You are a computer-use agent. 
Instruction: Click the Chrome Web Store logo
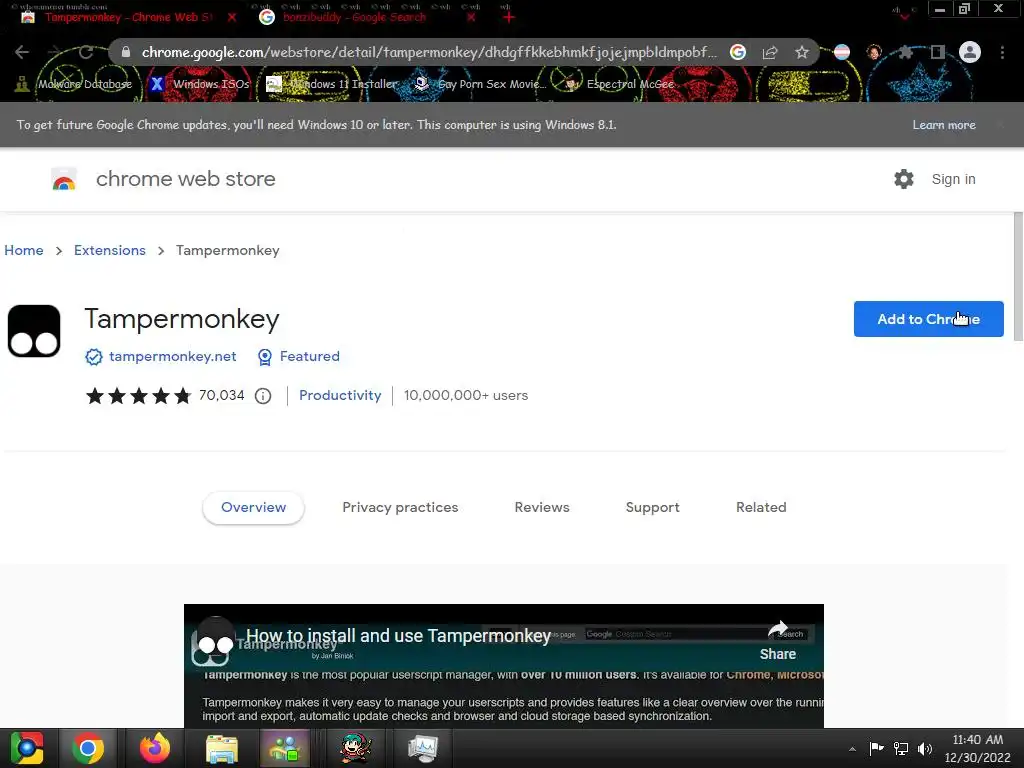click(64, 179)
